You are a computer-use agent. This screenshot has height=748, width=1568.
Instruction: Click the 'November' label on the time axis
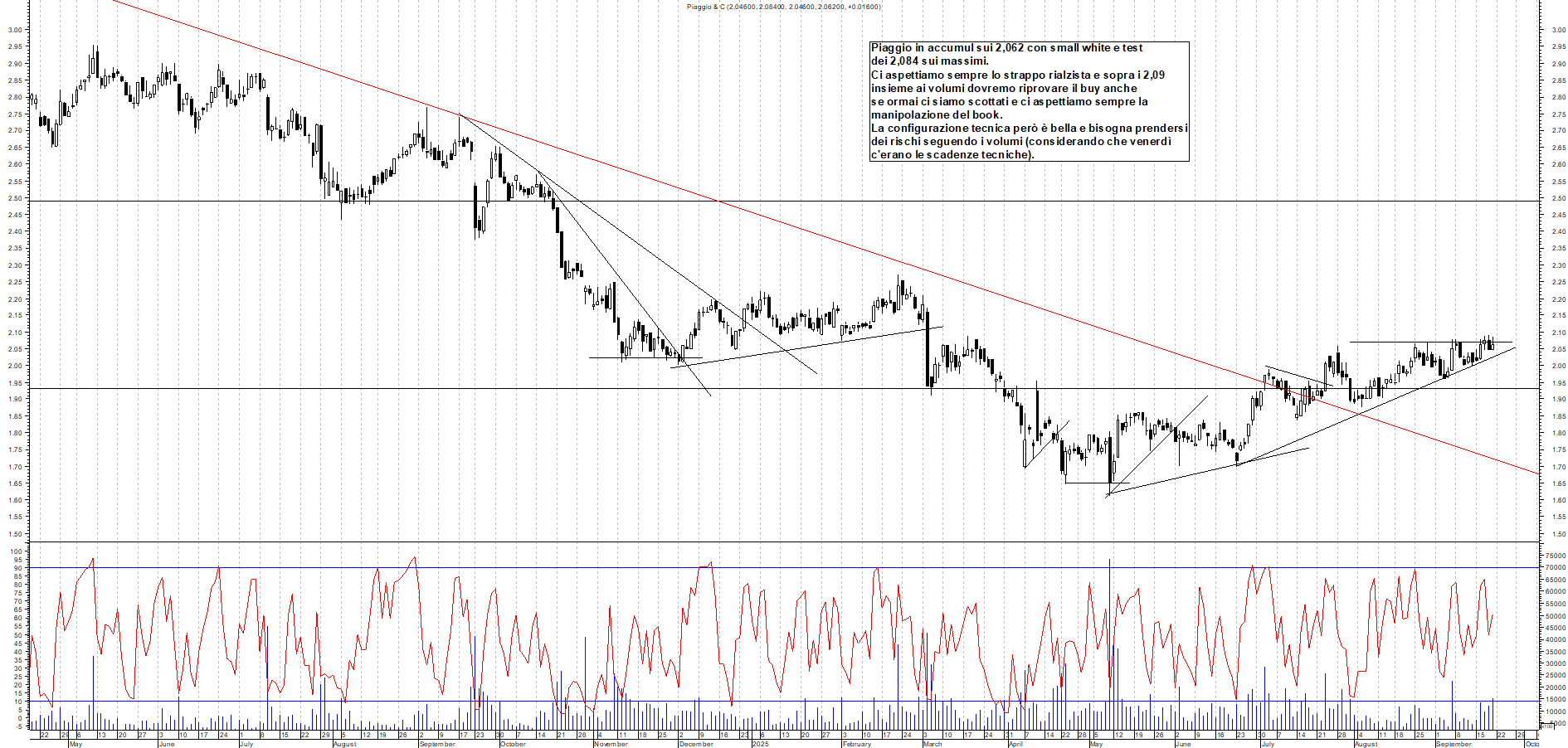[x=611, y=744]
